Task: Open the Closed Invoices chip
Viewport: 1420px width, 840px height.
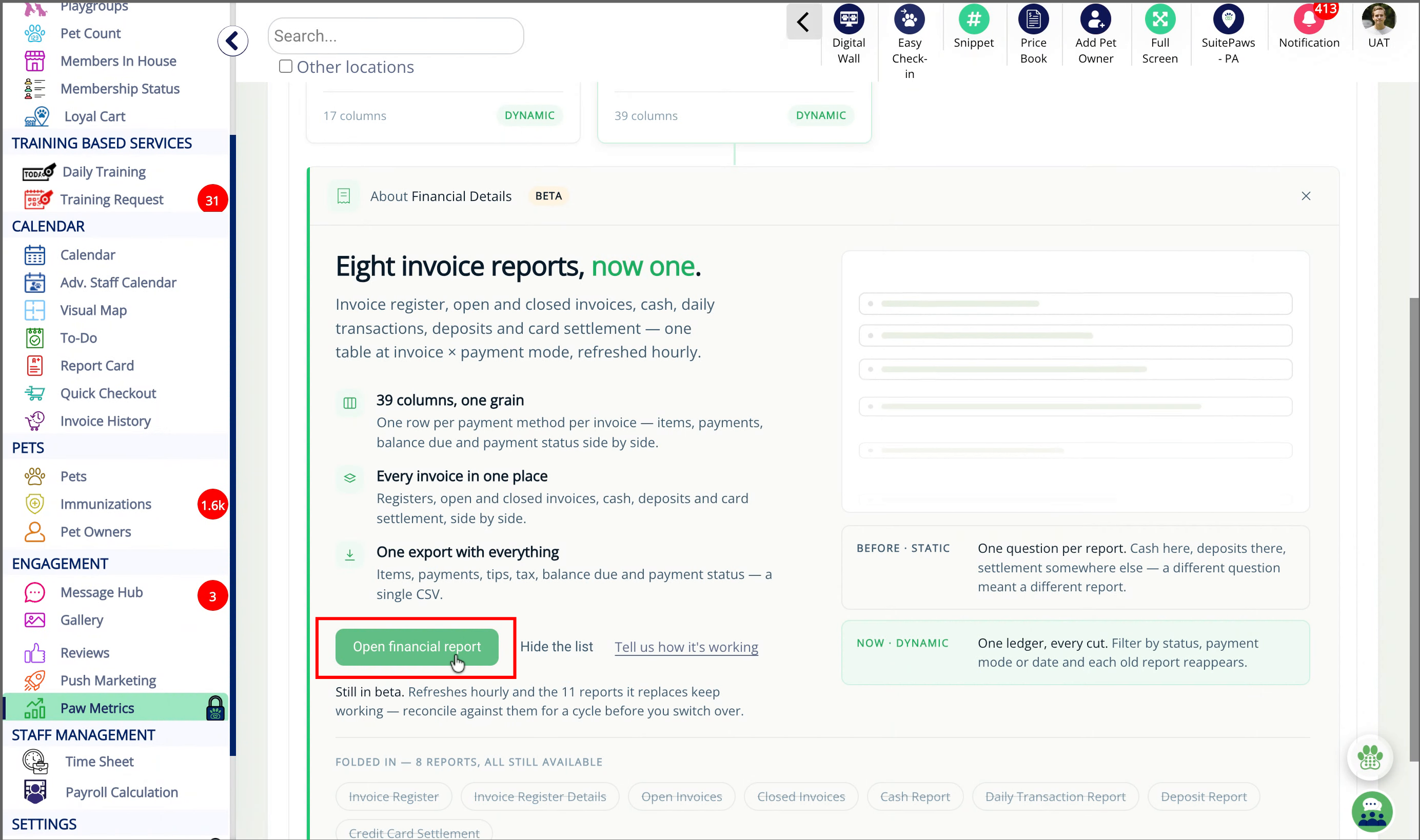Action: [x=801, y=796]
